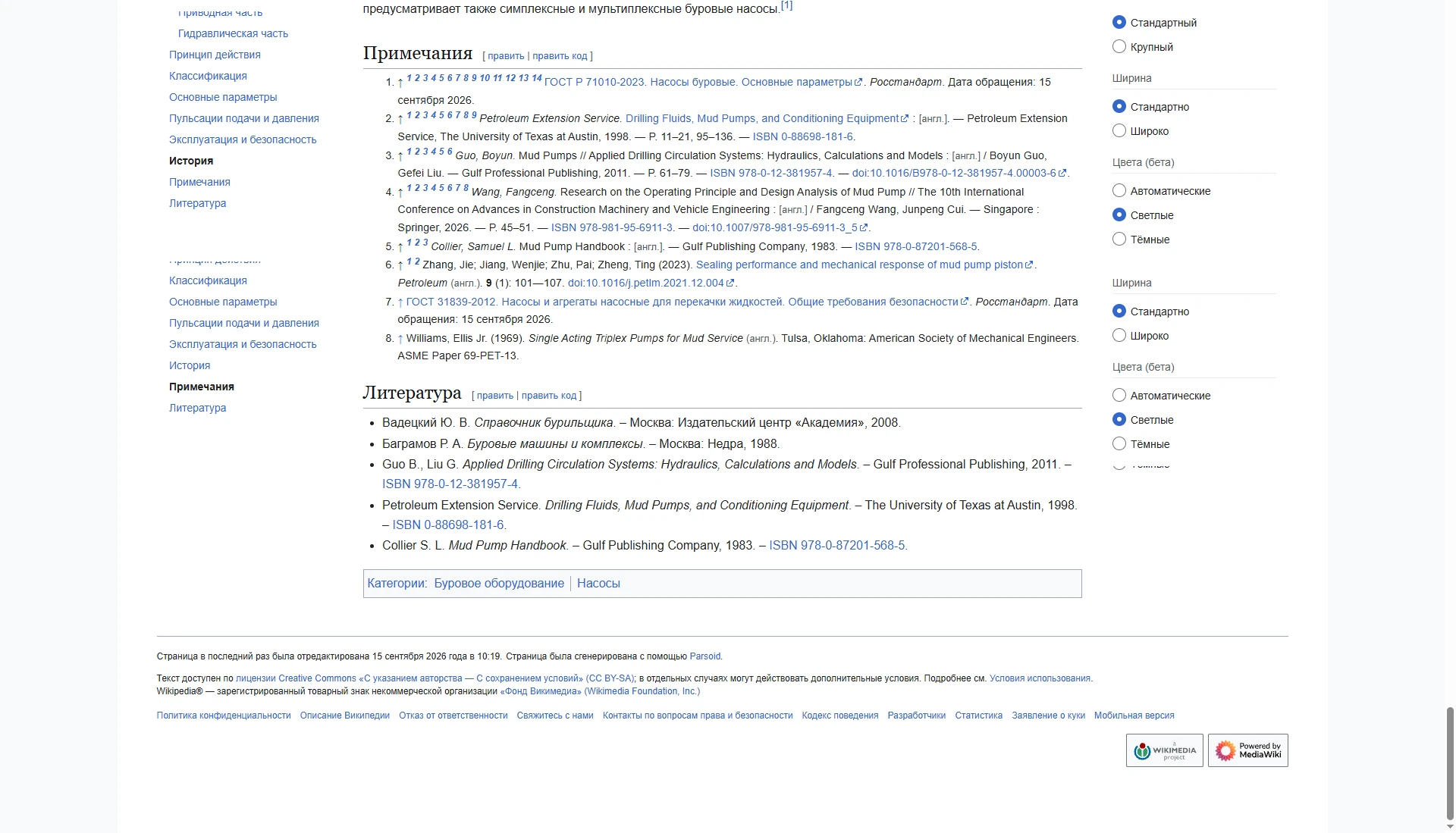Click back-reference 14 in the first note
This screenshot has width=1456, height=833.
[537, 78]
